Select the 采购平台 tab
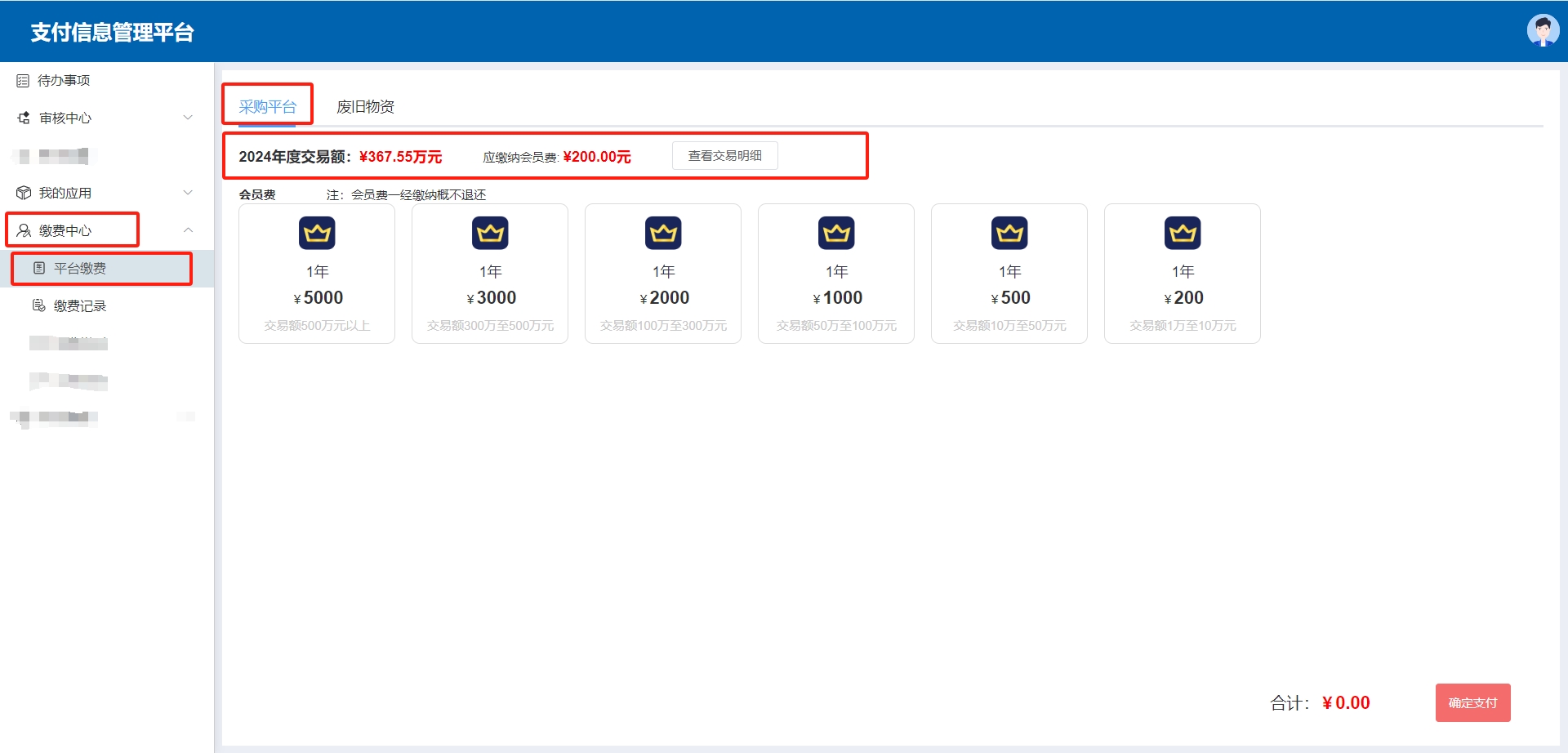Screen dimensions: 1568x753 [x=267, y=107]
